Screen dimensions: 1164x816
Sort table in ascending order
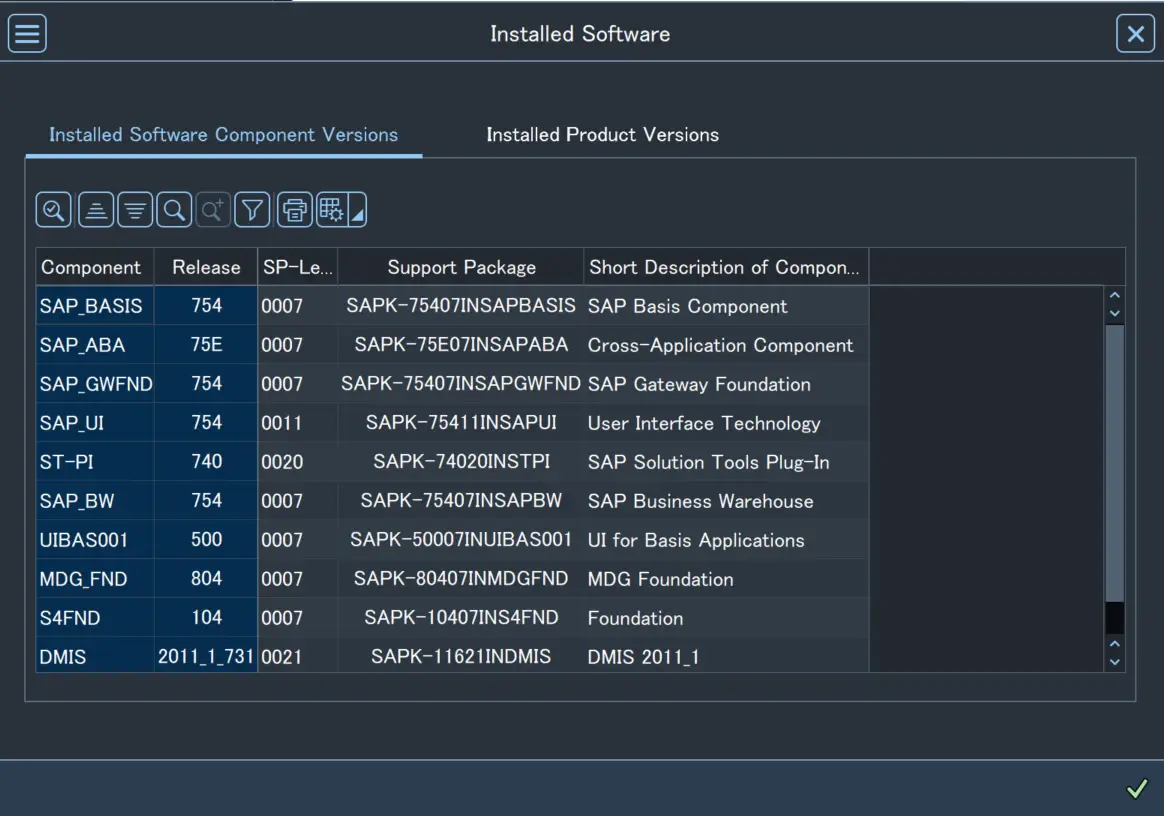pyautogui.click(x=96, y=210)
